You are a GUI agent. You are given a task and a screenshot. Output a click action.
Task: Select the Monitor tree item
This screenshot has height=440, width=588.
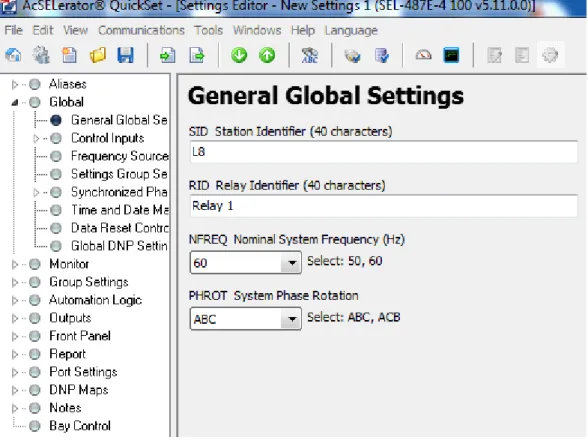click(x=69, y=264)
